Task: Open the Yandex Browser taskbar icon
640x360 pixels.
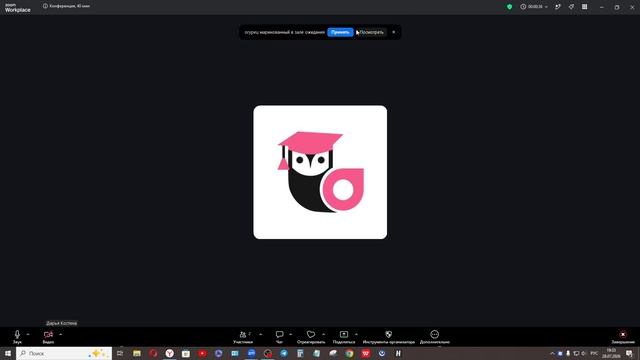Action: click(x=169, y=353)
